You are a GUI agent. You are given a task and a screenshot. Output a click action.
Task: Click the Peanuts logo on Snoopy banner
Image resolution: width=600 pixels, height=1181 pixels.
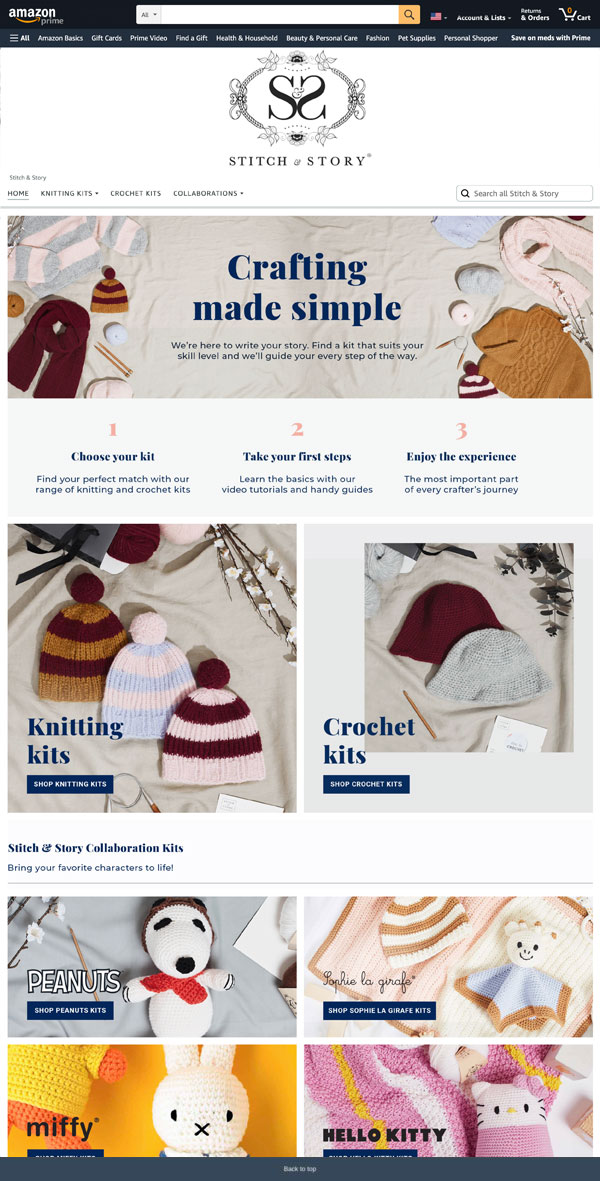point(74,981)
